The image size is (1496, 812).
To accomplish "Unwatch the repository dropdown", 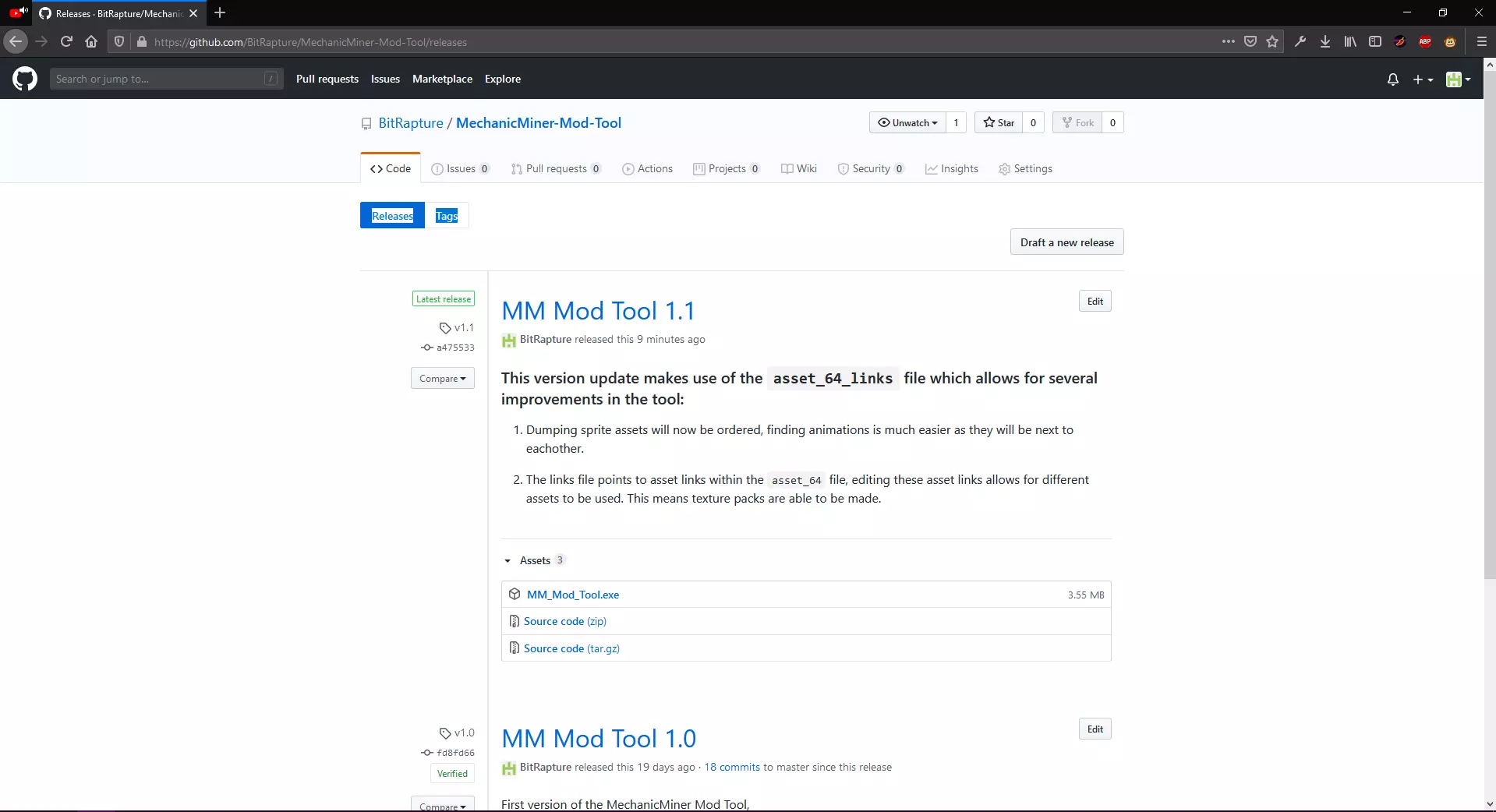I will 907,122.
